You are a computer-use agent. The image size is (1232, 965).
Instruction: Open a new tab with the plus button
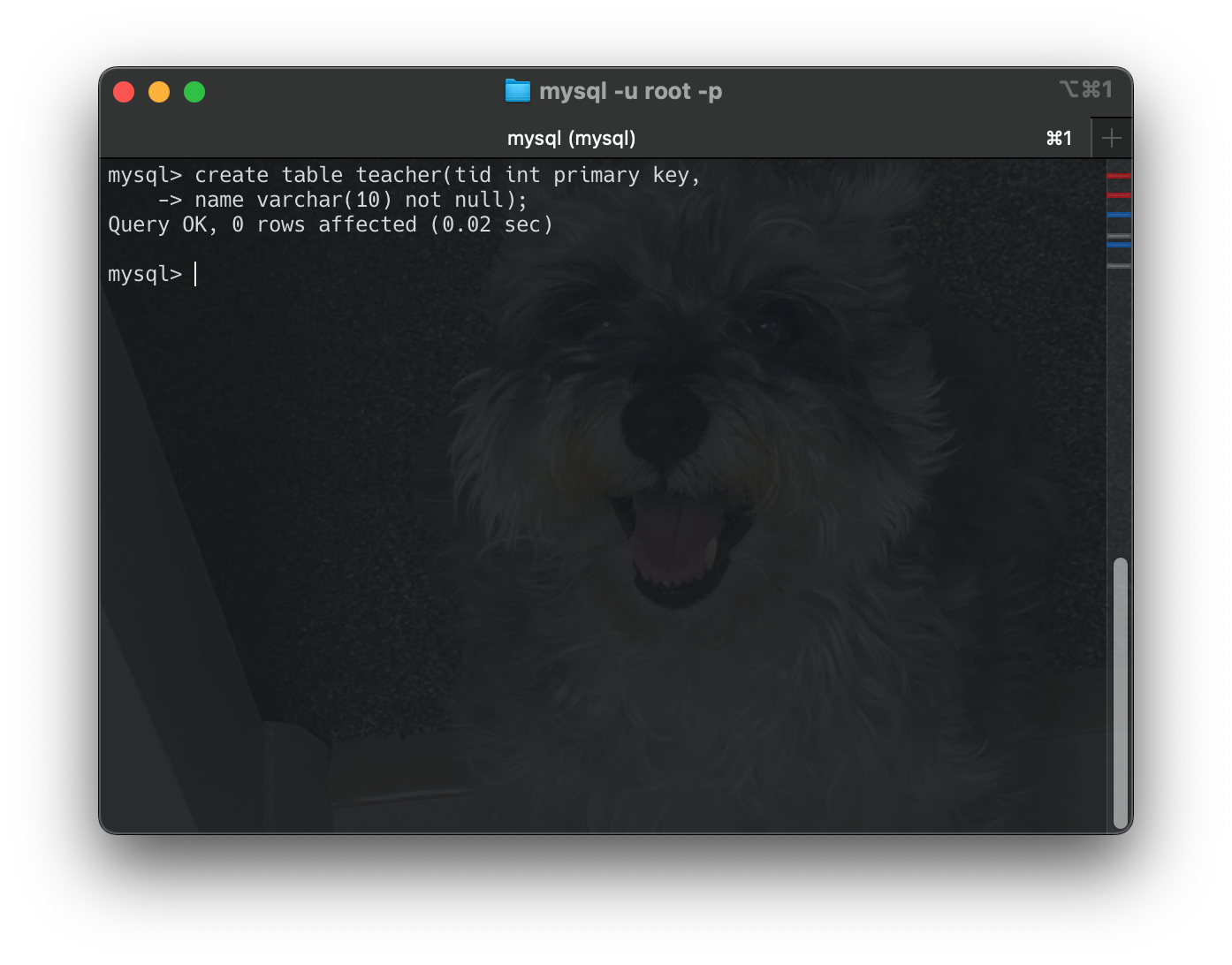coord(1112,137)
